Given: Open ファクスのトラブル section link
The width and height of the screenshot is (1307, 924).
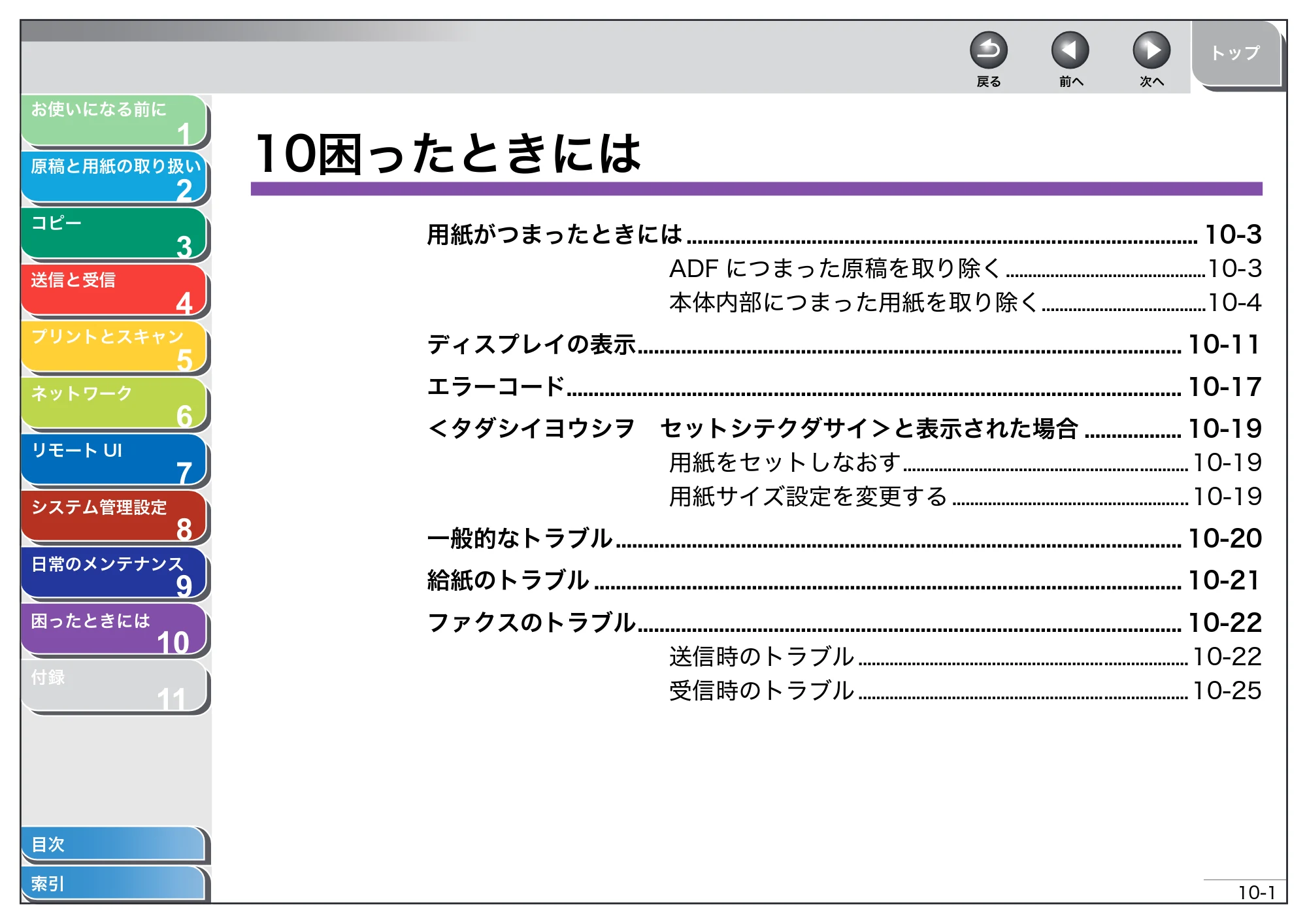Looking at the screenshot, I should coord(844,623).
